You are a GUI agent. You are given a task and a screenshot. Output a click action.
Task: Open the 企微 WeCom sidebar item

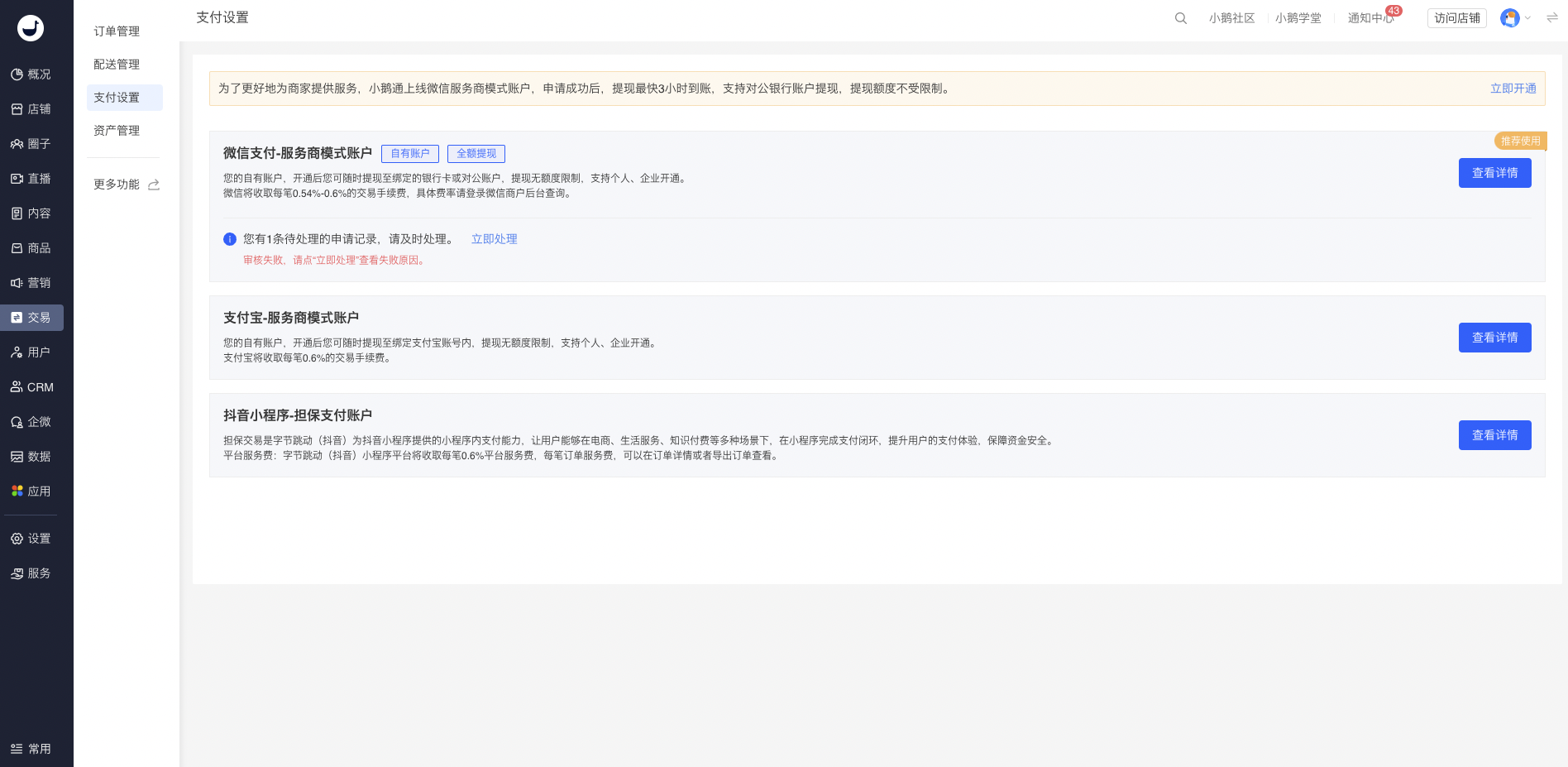tap(31, 422)
